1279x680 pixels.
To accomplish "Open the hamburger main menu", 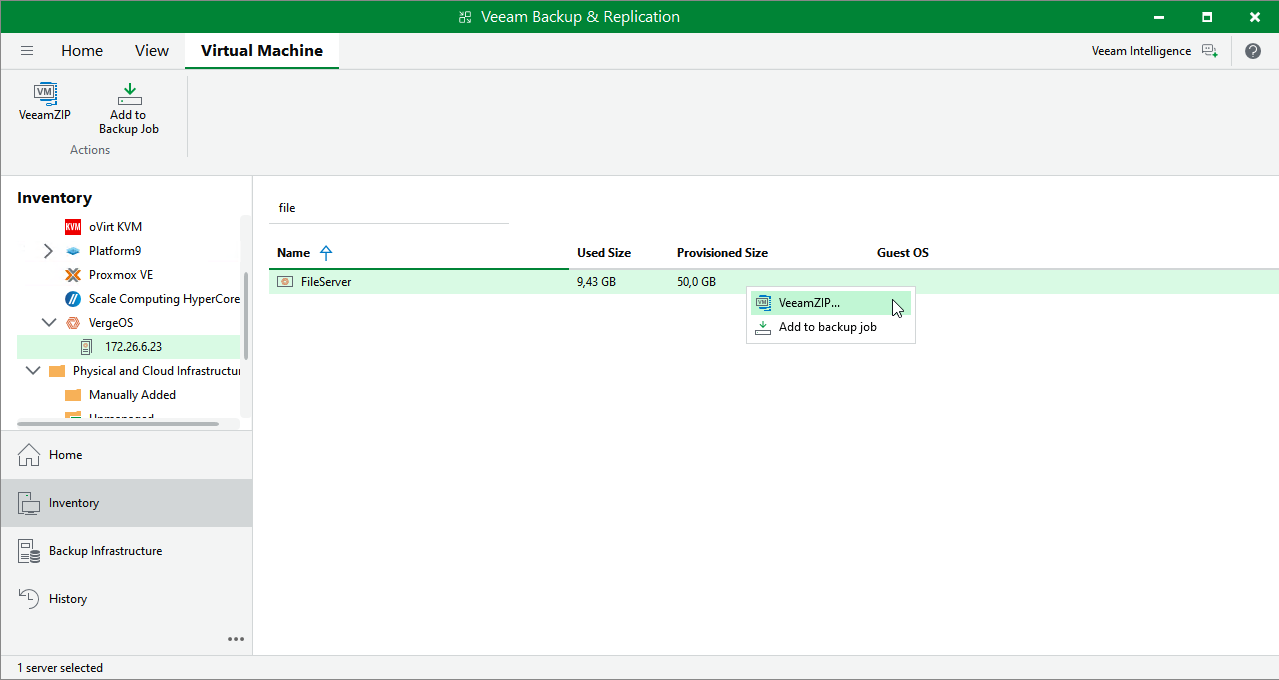I will [x=27, y=50].
